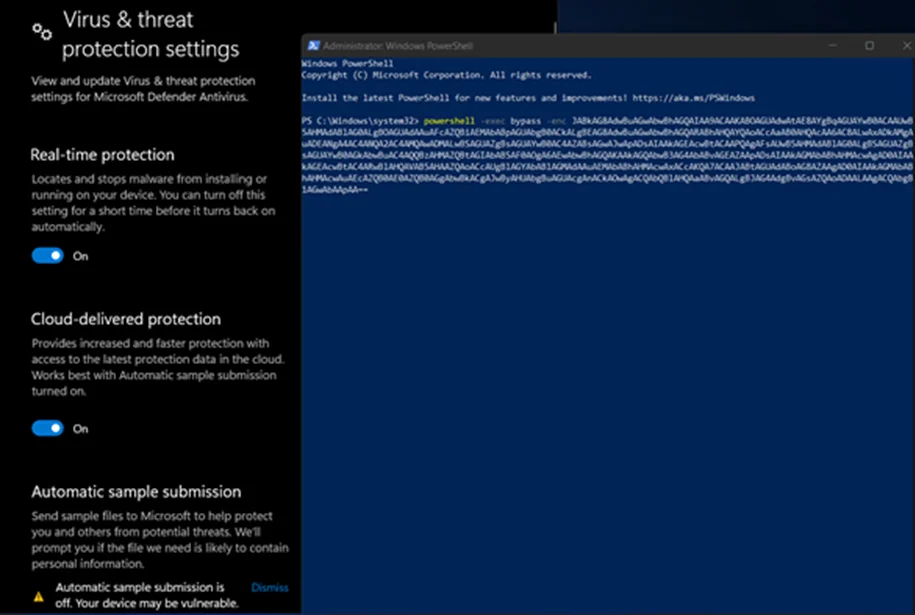Click the gear icon beside Virus & threat heading
The width and height of the screenshot is (915, 615).
pyautogui.click(x=42, y=32)
